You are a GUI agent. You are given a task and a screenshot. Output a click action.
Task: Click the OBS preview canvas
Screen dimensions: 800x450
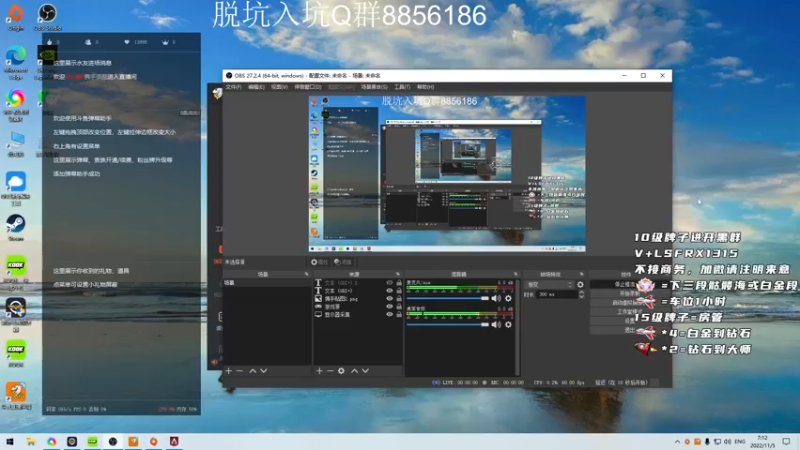point(447,173)
